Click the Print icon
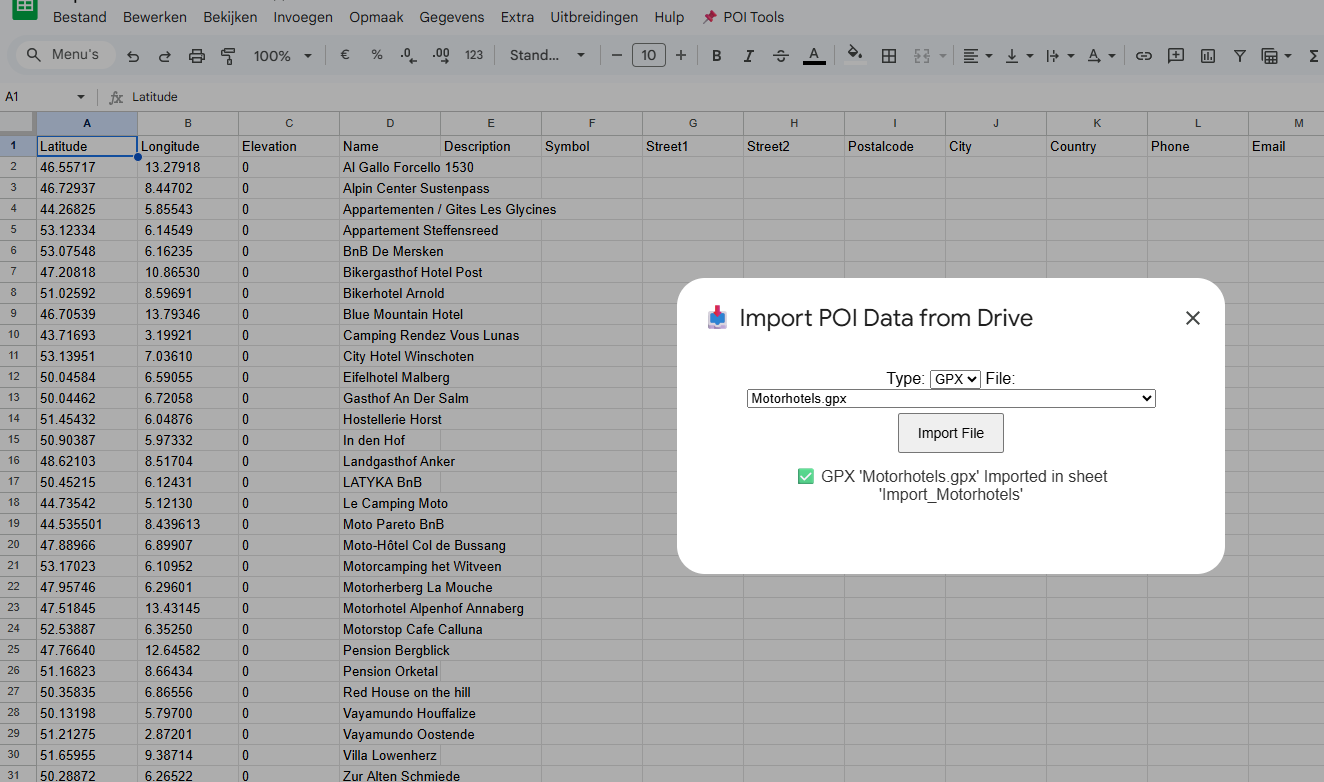Viewport: 1324px width, 782px height. pos(197,56)
